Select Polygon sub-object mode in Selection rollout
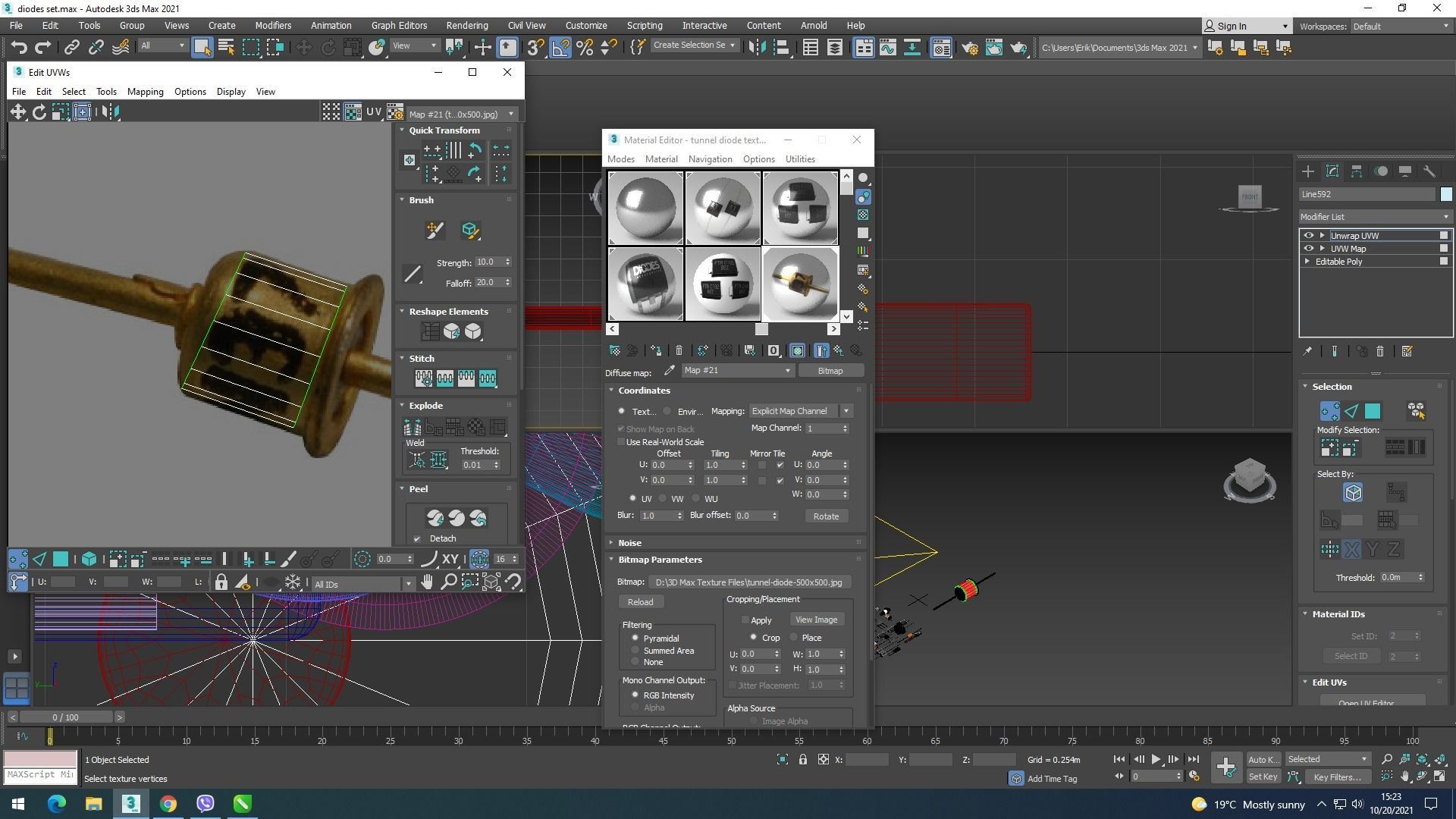1456x819 pixels. coord(1373,412)
